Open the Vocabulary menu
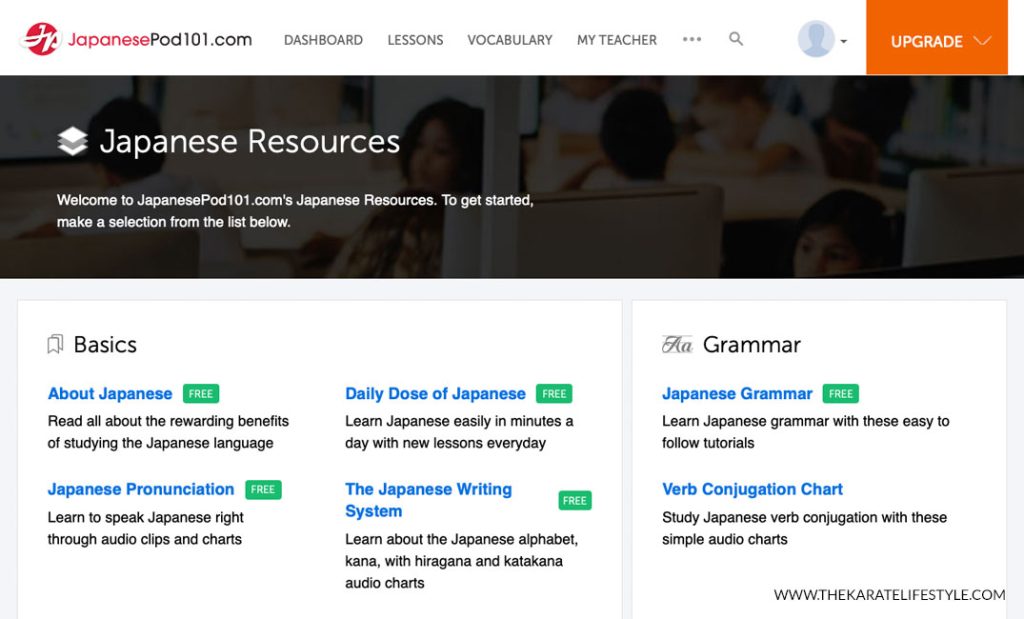Image resolution: width=1024 pixels, height=619 pixels. (510, 40)
